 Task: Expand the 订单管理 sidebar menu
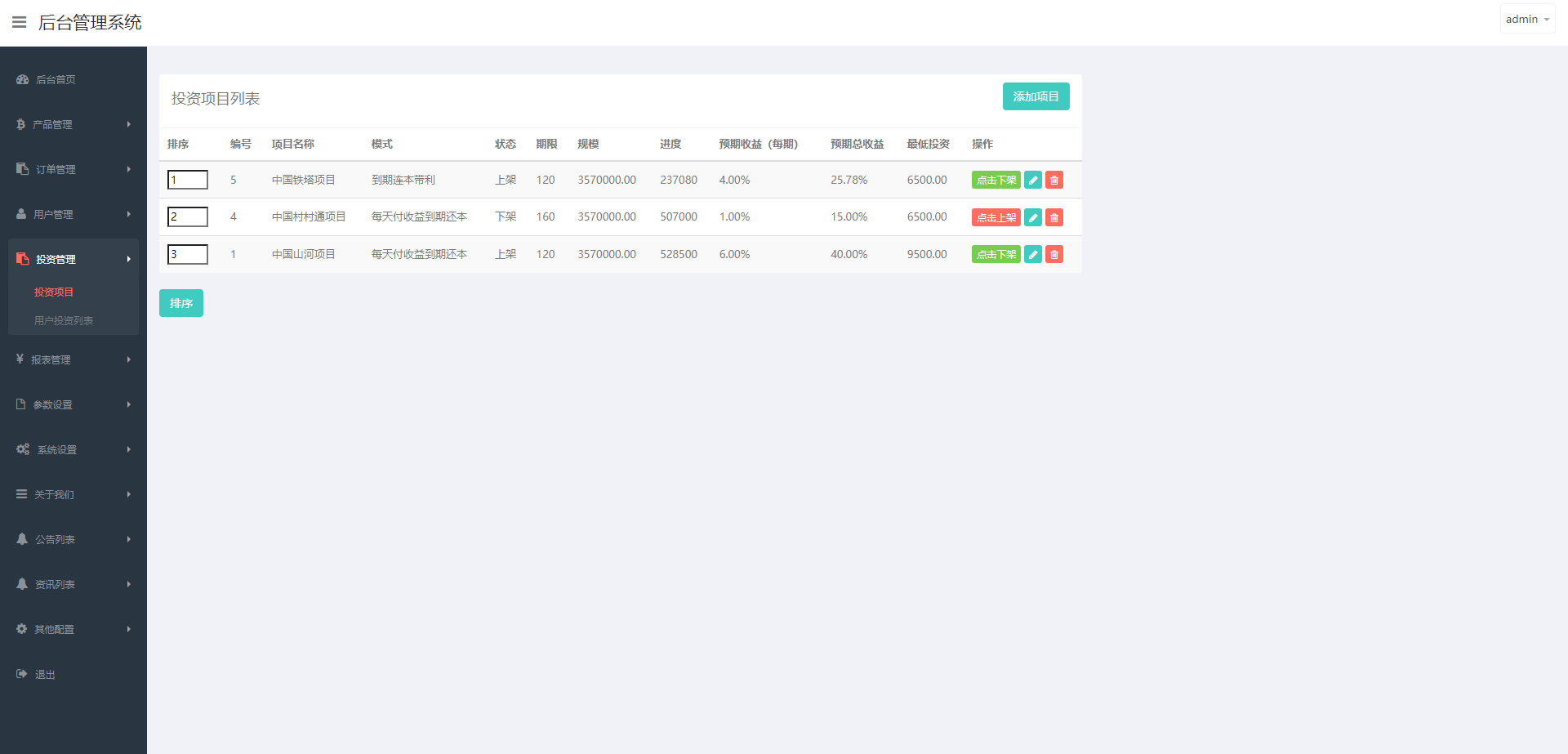click(x=73, y=169)
